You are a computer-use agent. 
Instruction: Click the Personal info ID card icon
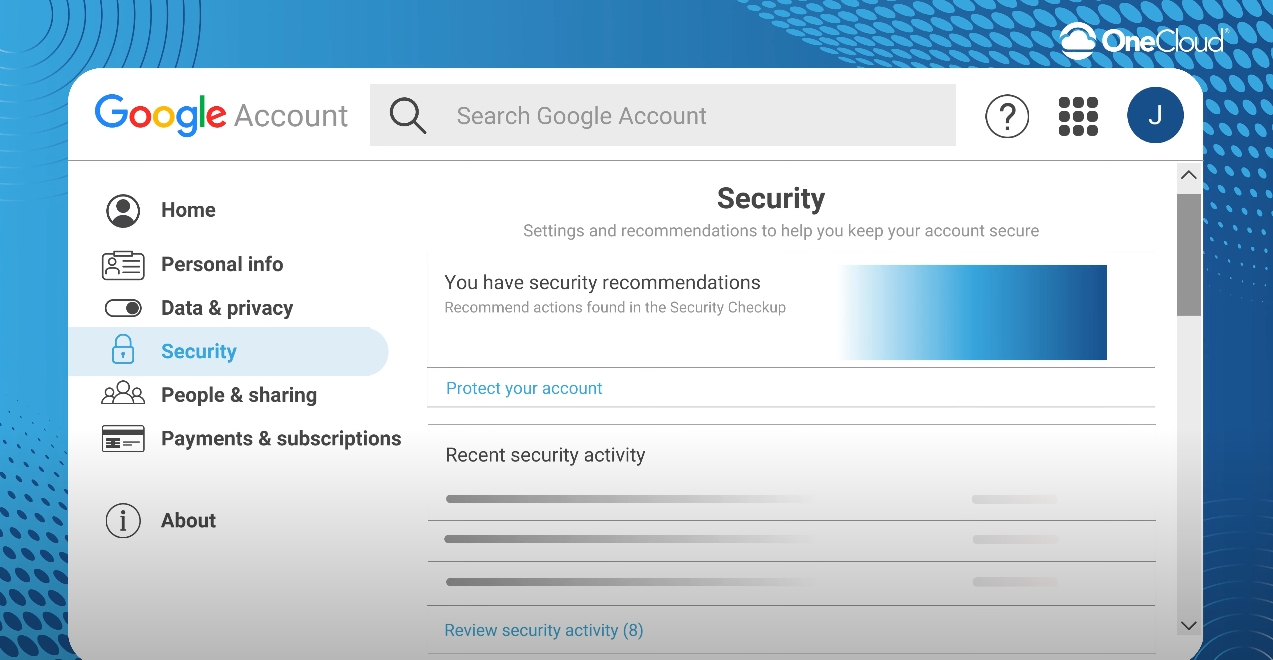(123, 265)
